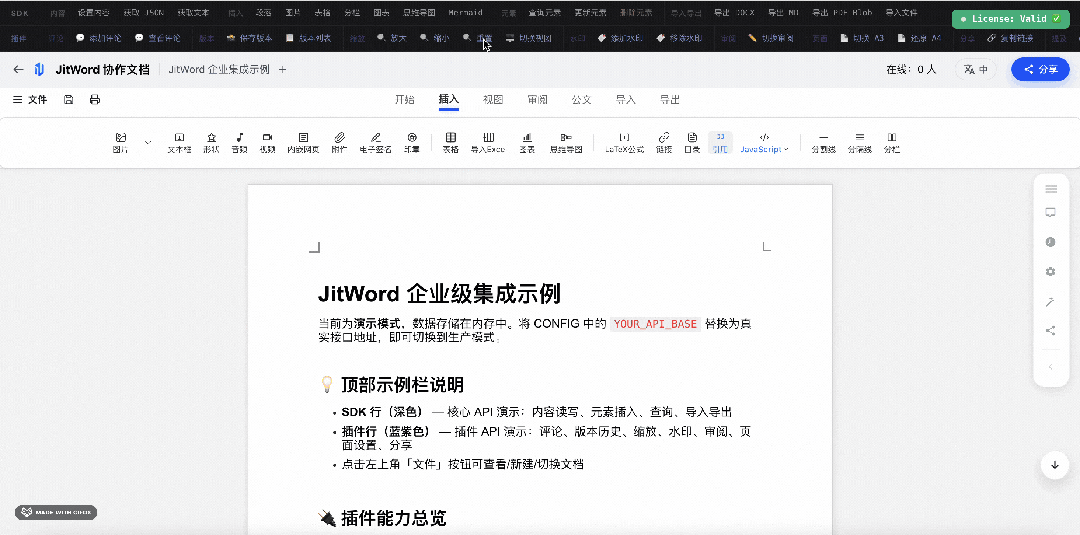This screenshot has width=1080, height=535.
Task: Click 重置 reset zoom in the plugin bar
Action: point(477,39)
